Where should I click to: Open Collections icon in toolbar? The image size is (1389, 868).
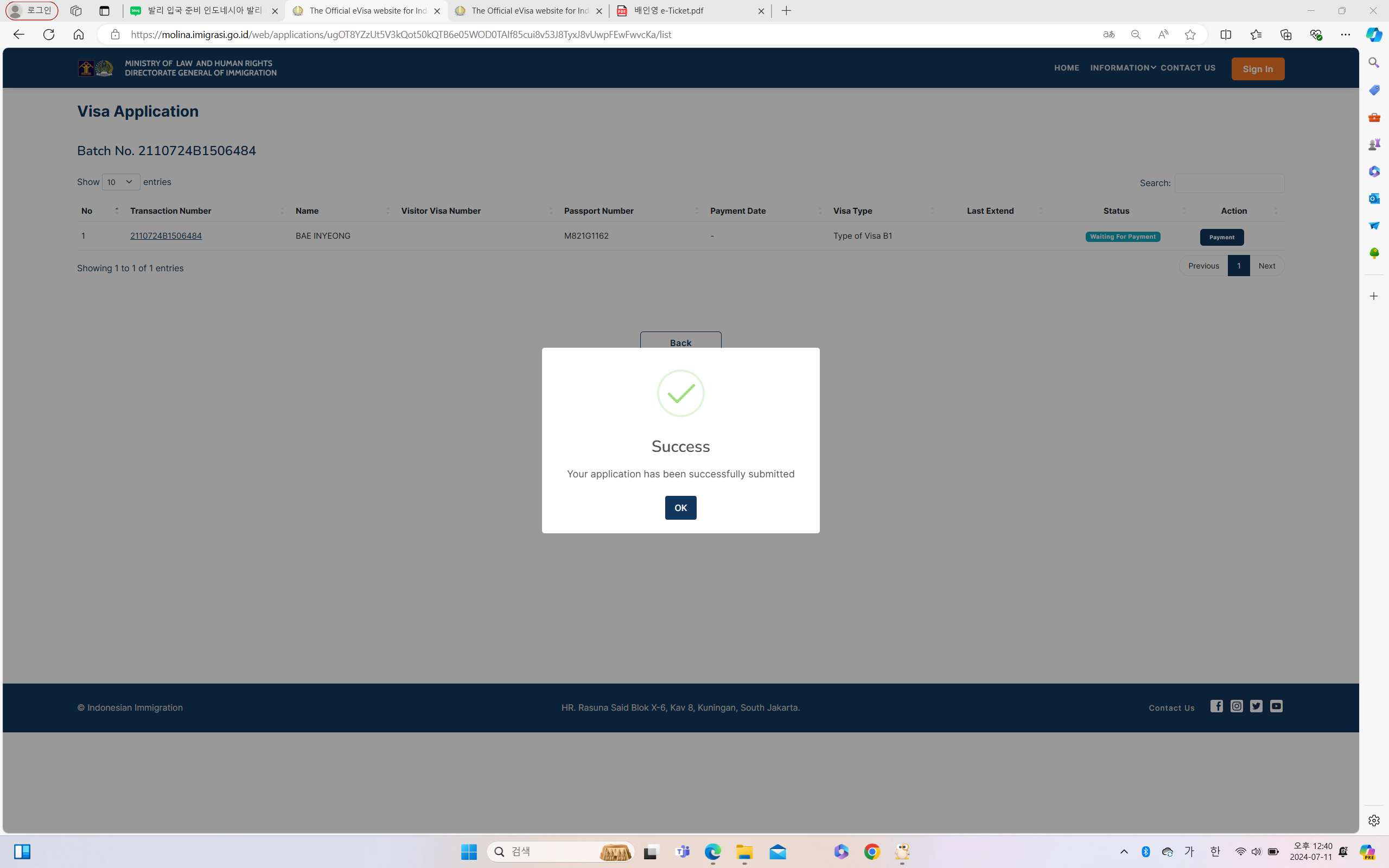click(1286, 34)
